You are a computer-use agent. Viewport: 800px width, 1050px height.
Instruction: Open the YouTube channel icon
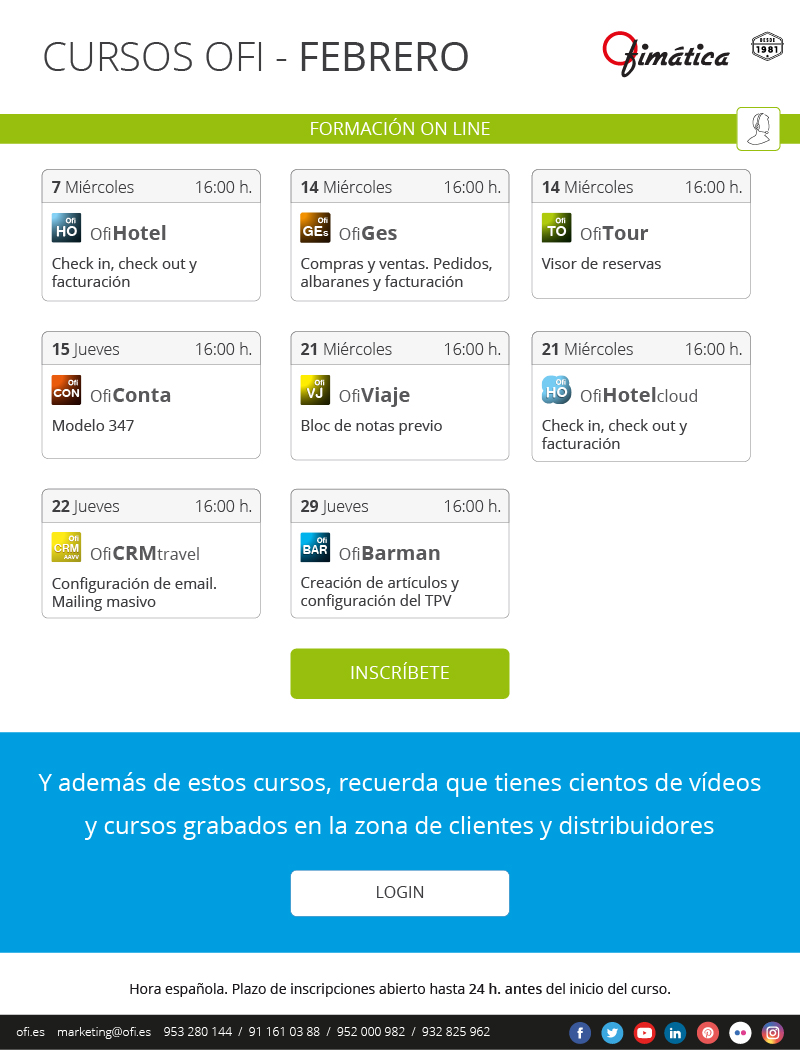coord(644,1033)
